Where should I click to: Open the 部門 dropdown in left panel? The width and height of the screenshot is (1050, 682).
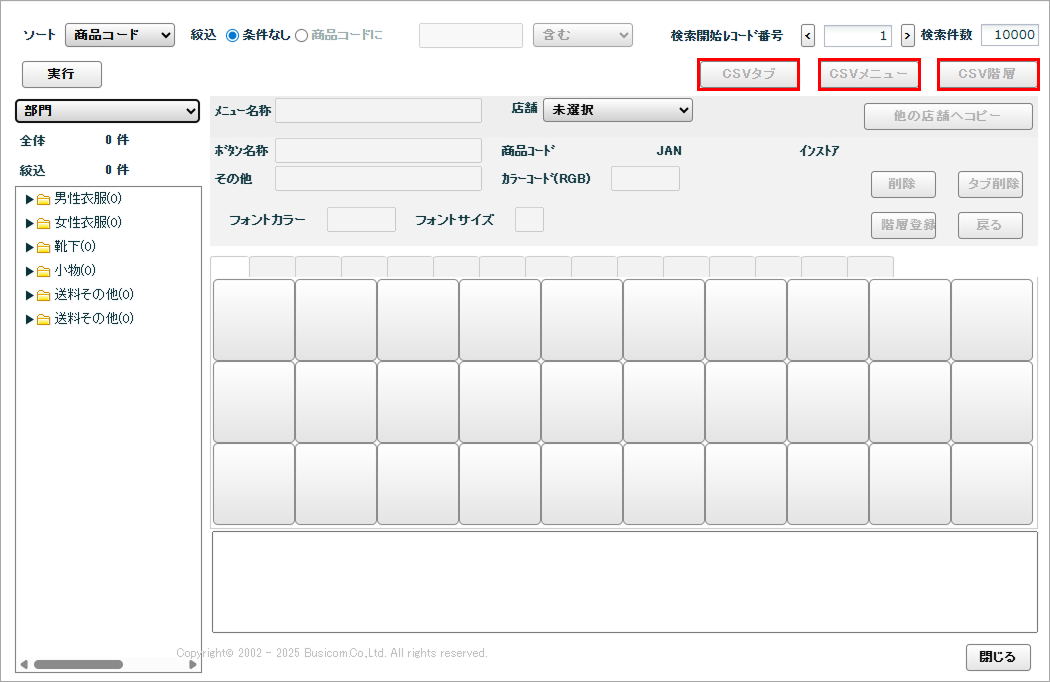pos(108,111)
